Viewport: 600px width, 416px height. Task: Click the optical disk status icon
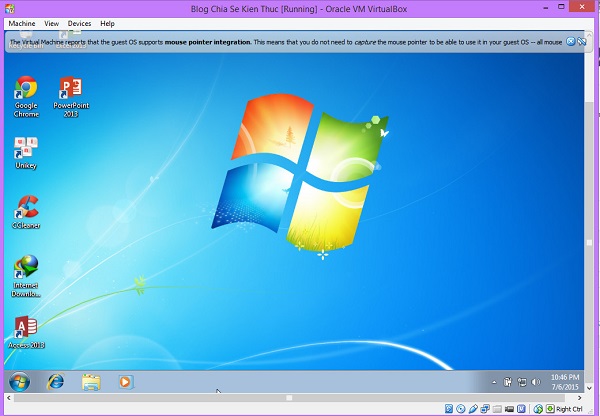(461, 409)
